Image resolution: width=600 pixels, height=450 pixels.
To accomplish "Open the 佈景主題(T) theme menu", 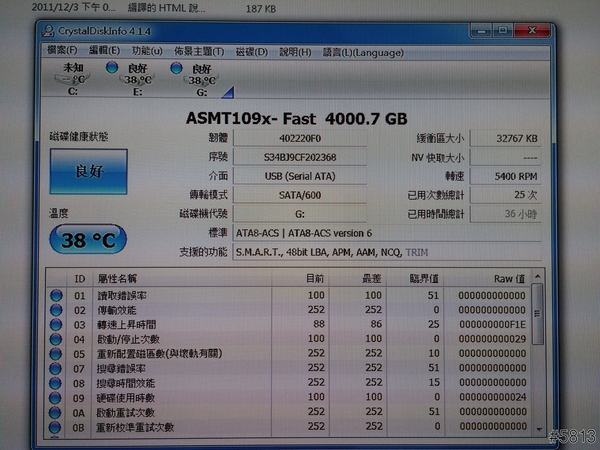I will pyautogui.click(x=200, y=50).
